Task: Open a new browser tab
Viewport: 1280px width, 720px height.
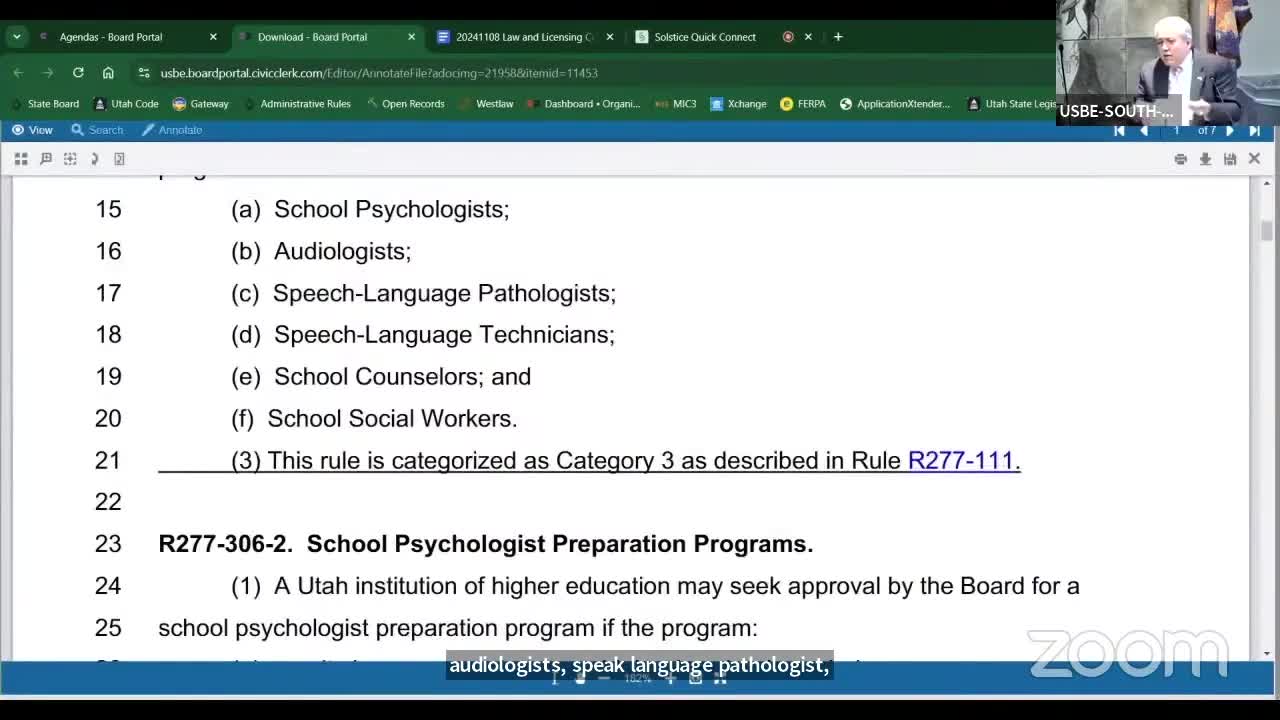Action: coord(838,37)
